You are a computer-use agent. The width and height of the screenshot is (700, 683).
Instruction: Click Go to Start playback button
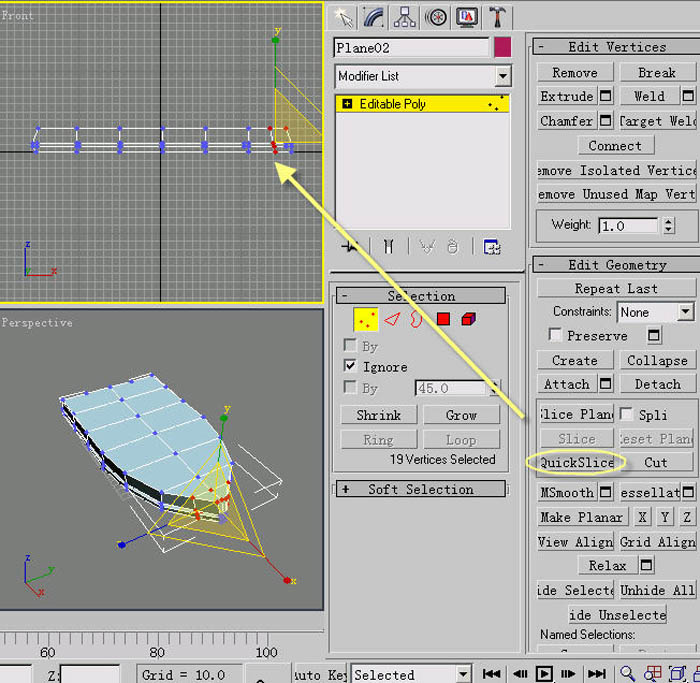pos(492,674)
